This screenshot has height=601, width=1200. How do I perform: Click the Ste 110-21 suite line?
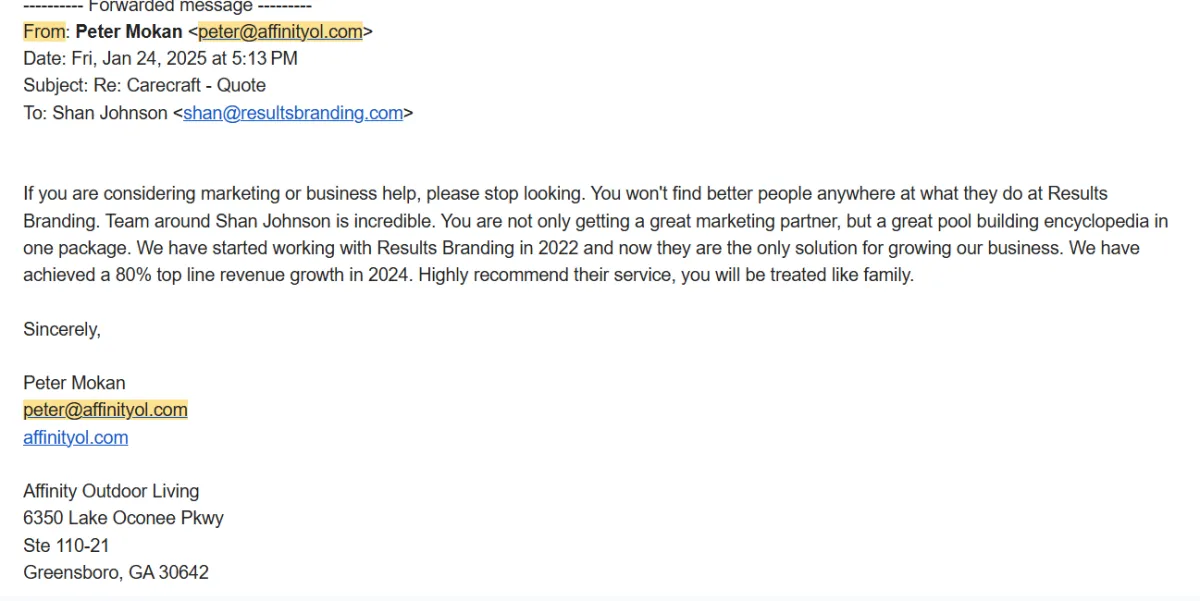click(66, 545)
